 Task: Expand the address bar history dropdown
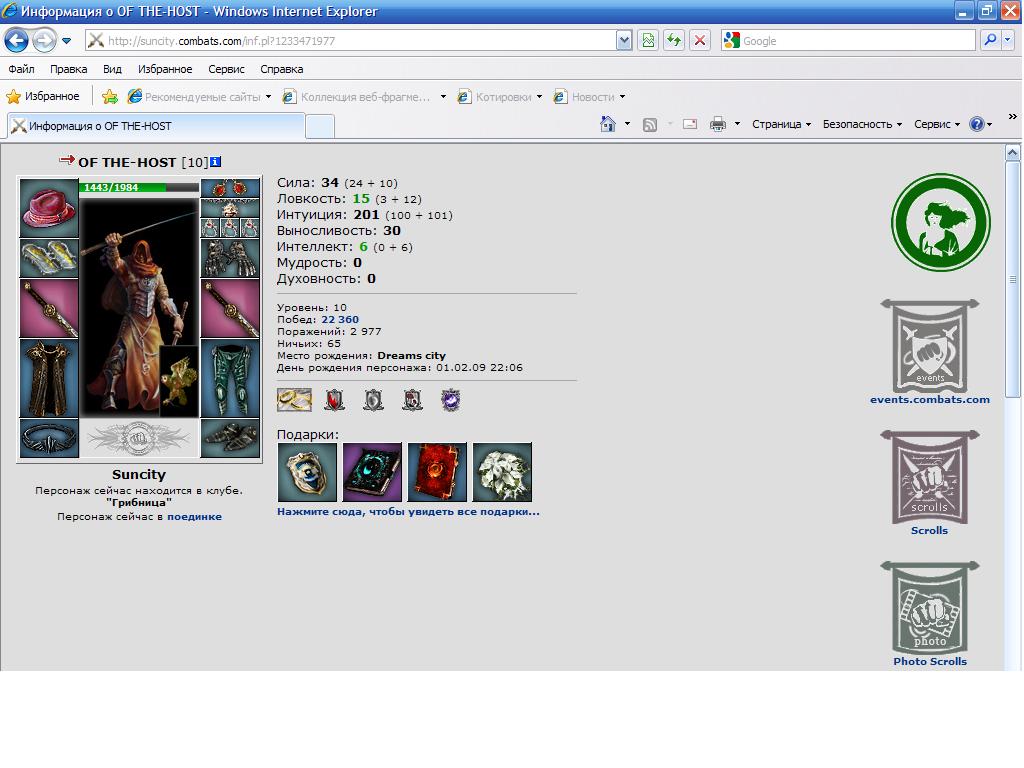(624, 40)
